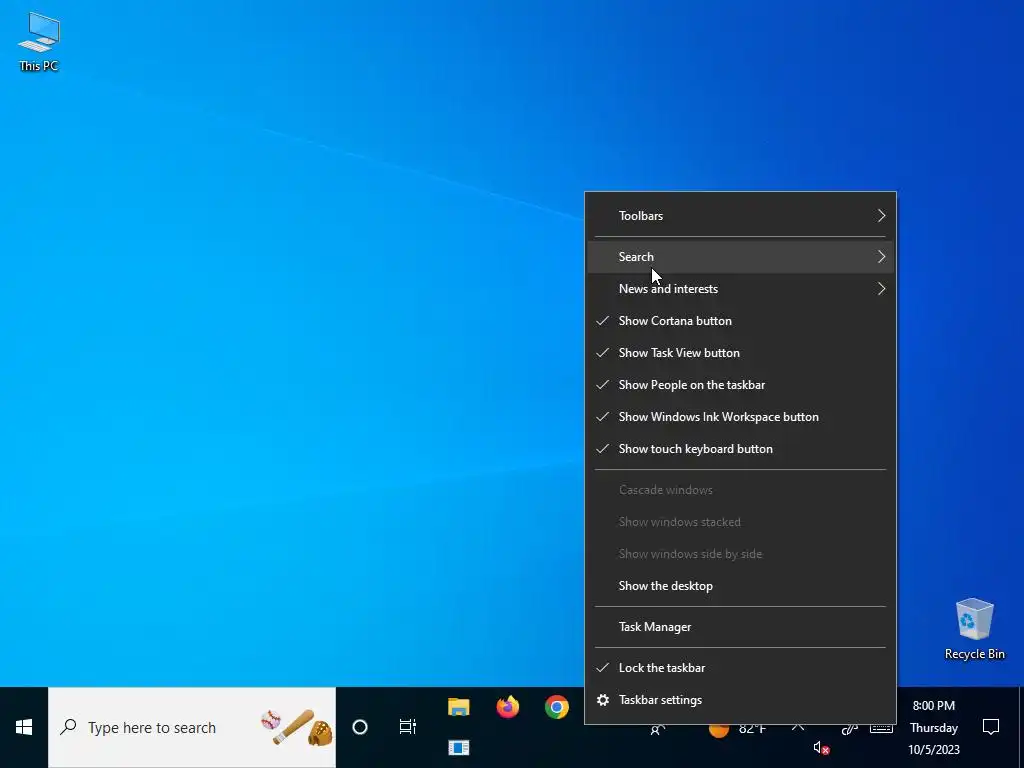Expand the Search submenu

(741, 257)
